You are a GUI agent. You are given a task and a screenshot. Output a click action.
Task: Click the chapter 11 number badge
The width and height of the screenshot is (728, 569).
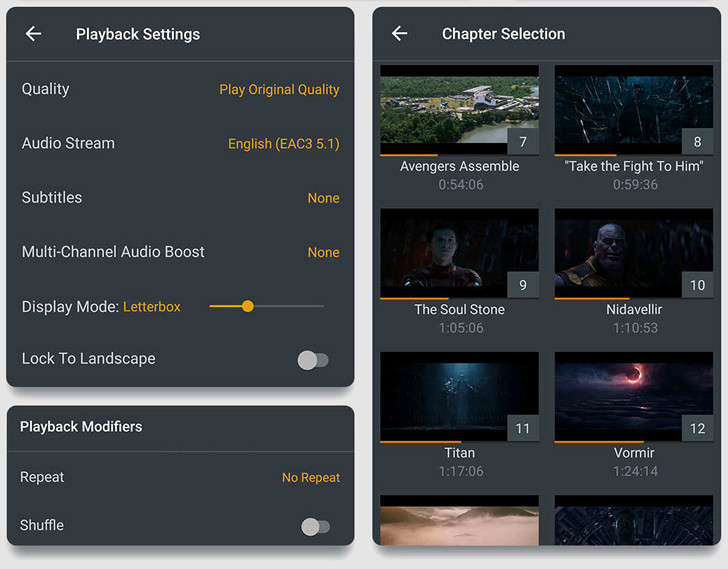[523, 428]
